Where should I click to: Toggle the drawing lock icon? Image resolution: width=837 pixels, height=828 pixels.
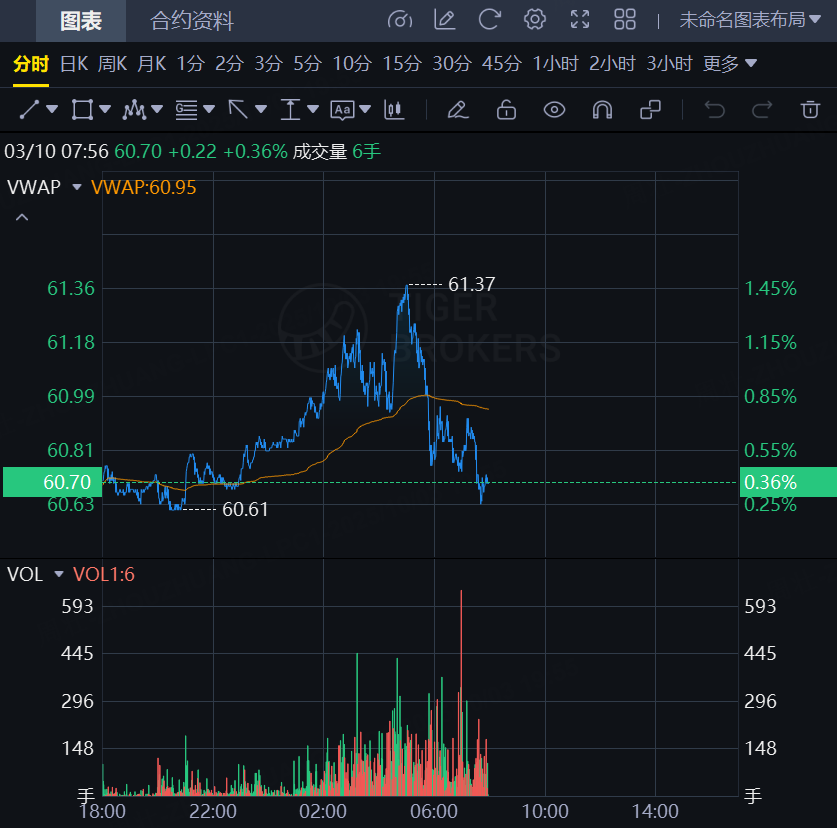[x=506, y=109]
